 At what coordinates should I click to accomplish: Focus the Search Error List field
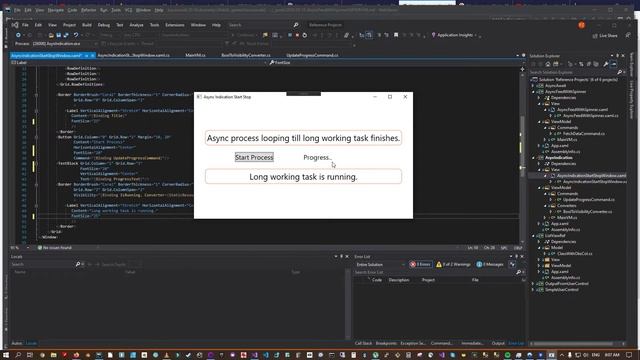(x=435, y=272)
